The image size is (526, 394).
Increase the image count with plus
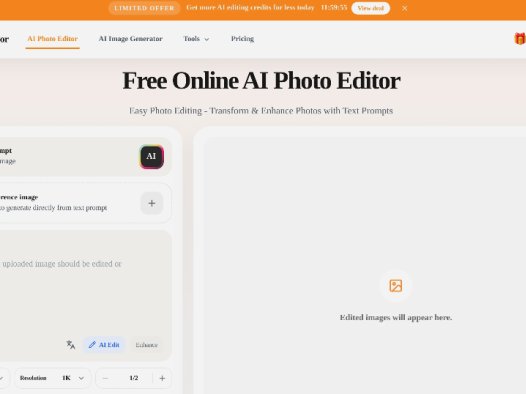(x=162, y=378)
